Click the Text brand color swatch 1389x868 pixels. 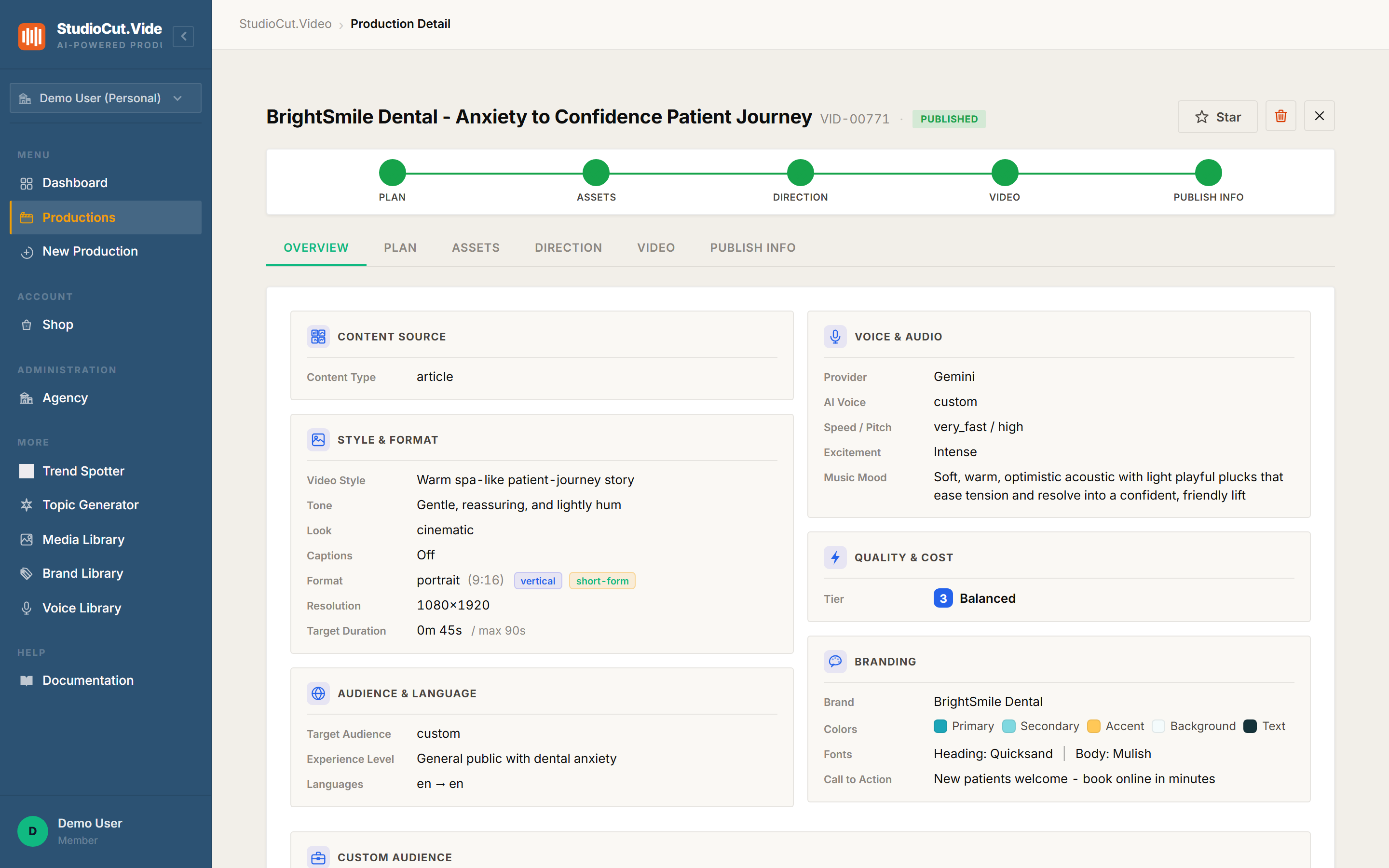[x=1250, y=726]
